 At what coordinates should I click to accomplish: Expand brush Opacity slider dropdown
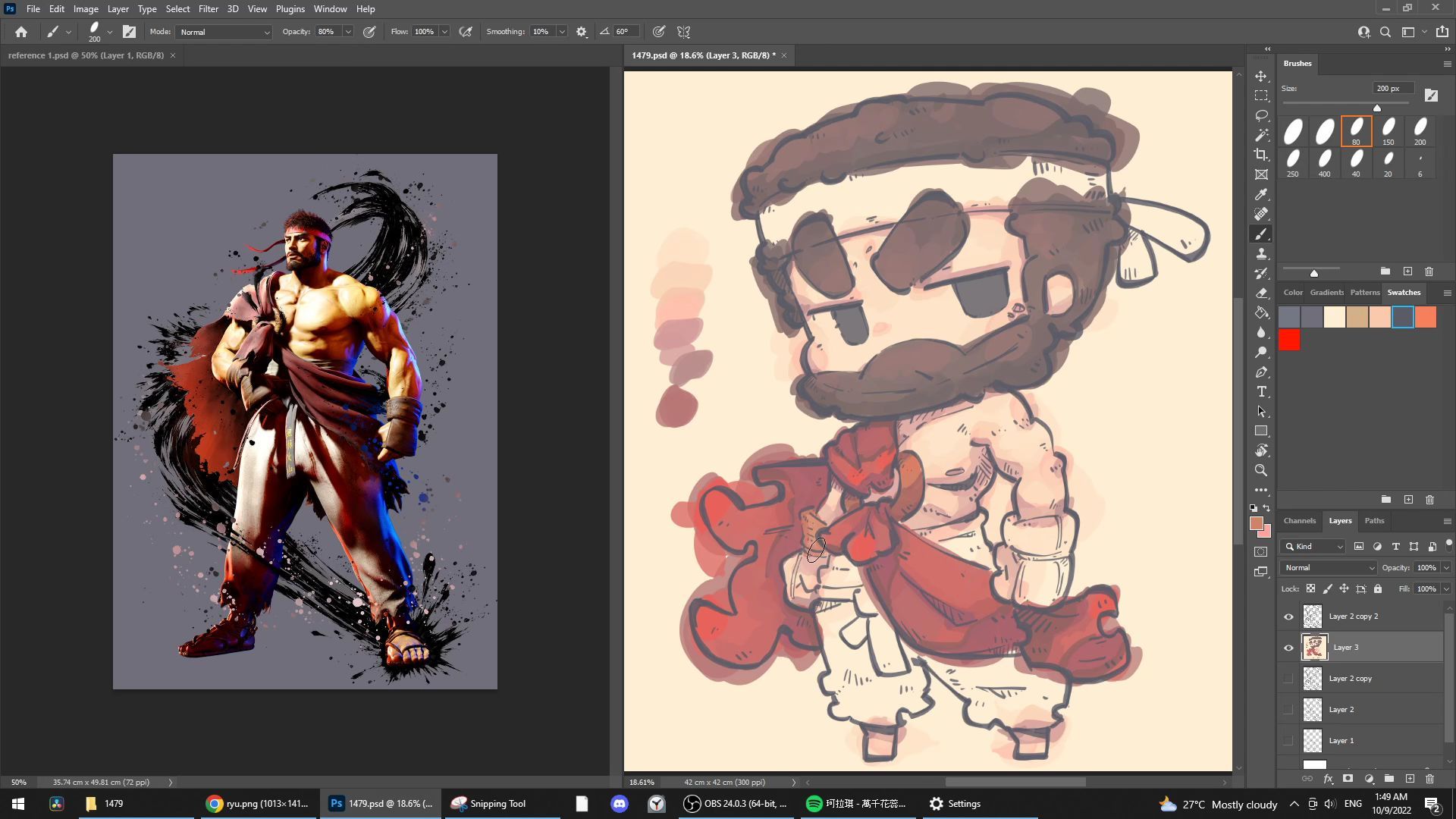(x=348, y=32)
